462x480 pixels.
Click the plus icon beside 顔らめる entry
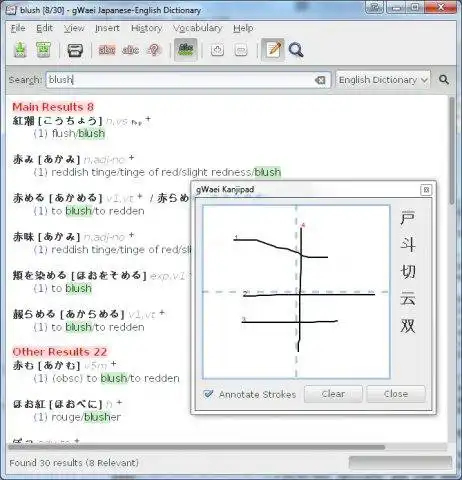tap(162, 312)
